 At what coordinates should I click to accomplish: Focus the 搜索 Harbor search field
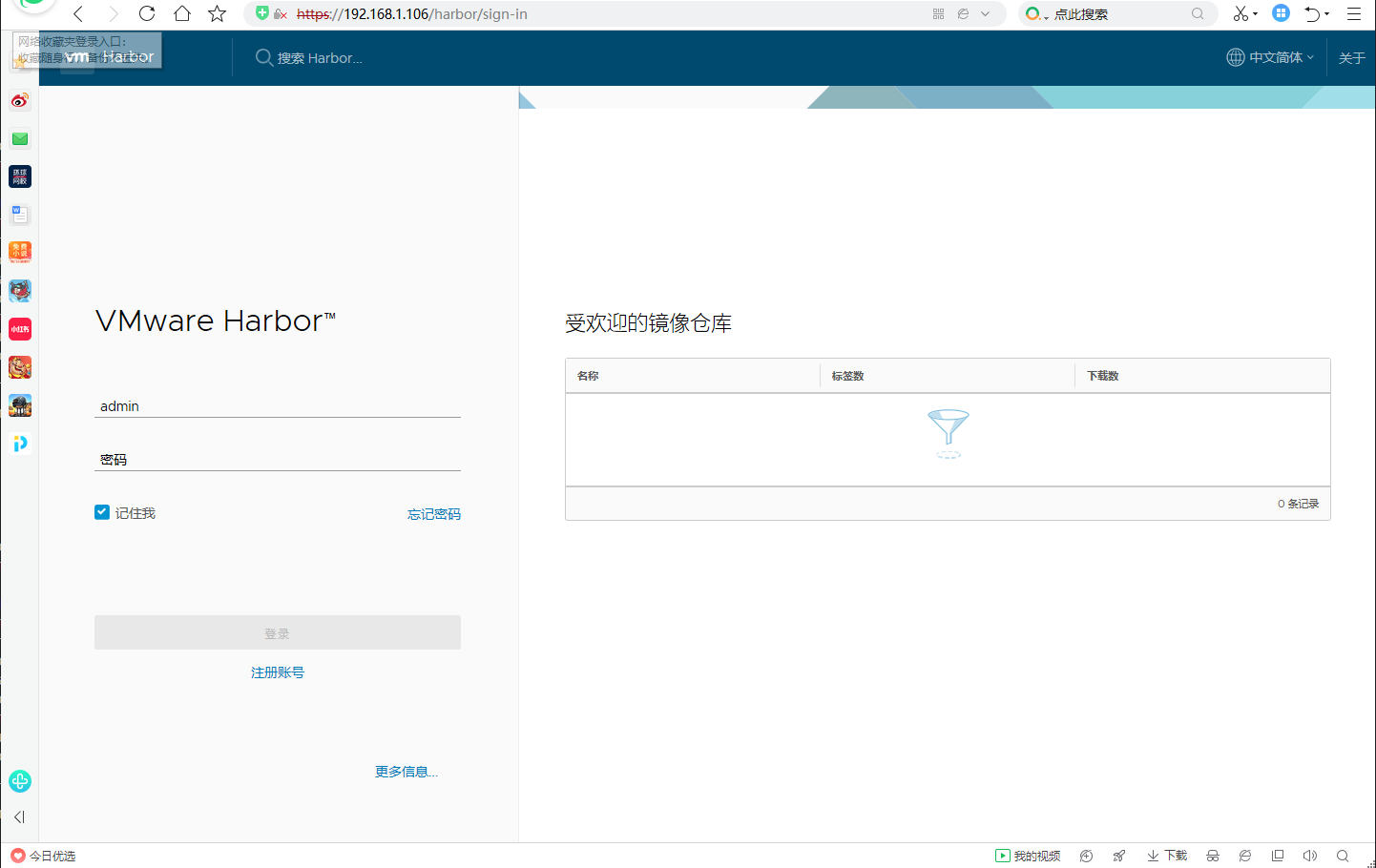pyautogui.click(x=320, y=58)
